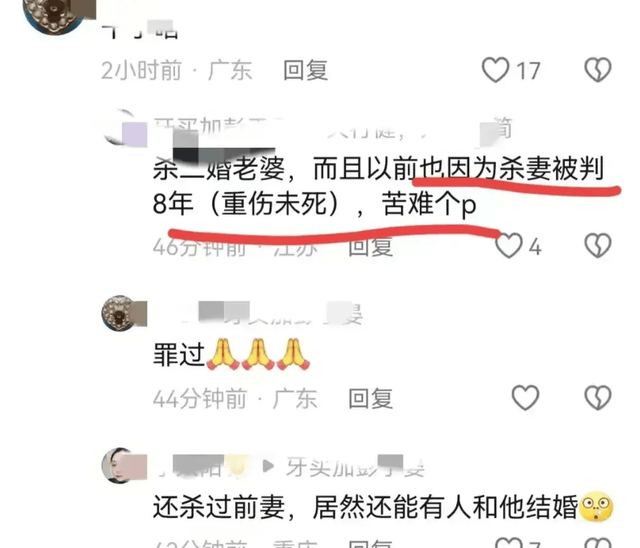
Task: Tap the like count 17
Action: [x=529, y=71]
